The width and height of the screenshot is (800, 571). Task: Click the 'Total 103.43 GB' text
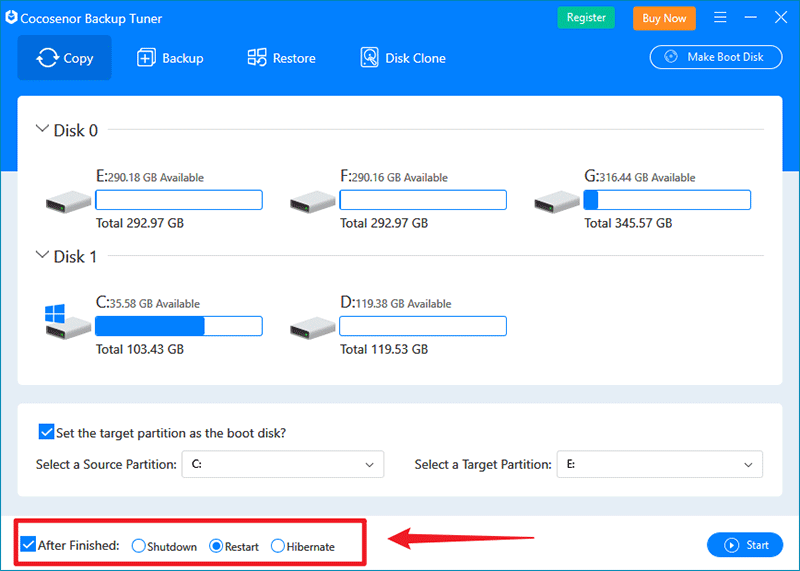[140, 349]
